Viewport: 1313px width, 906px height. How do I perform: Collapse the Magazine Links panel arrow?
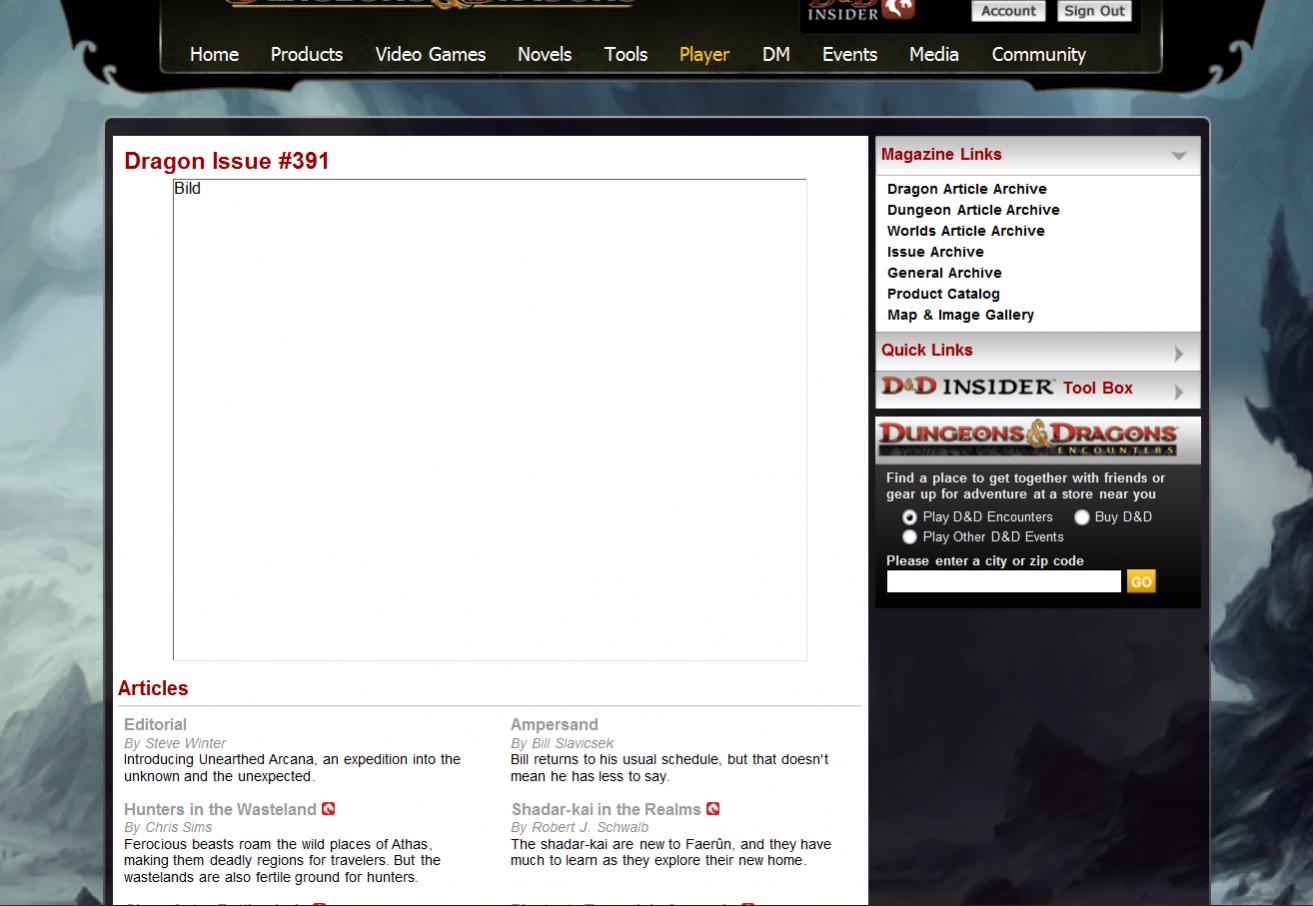1179,156
